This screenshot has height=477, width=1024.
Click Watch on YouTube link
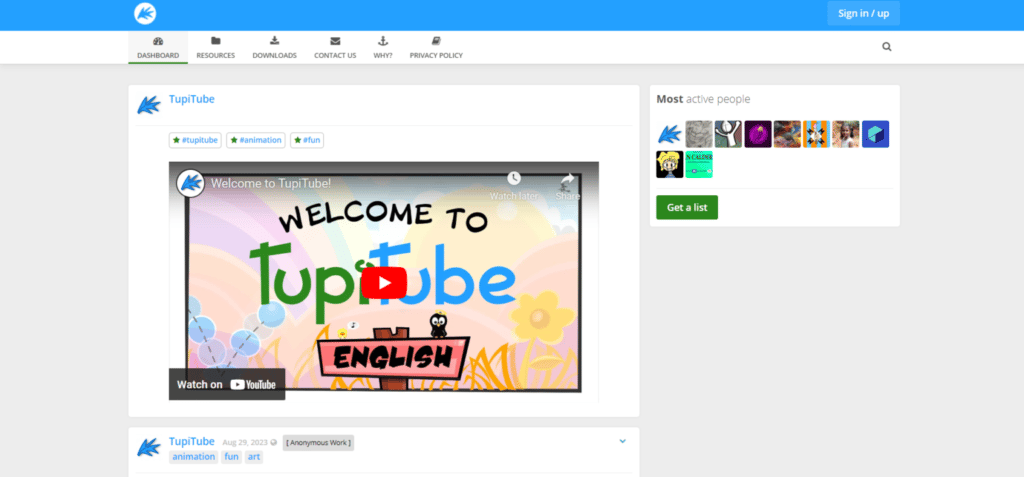click(x=226, y=384)
